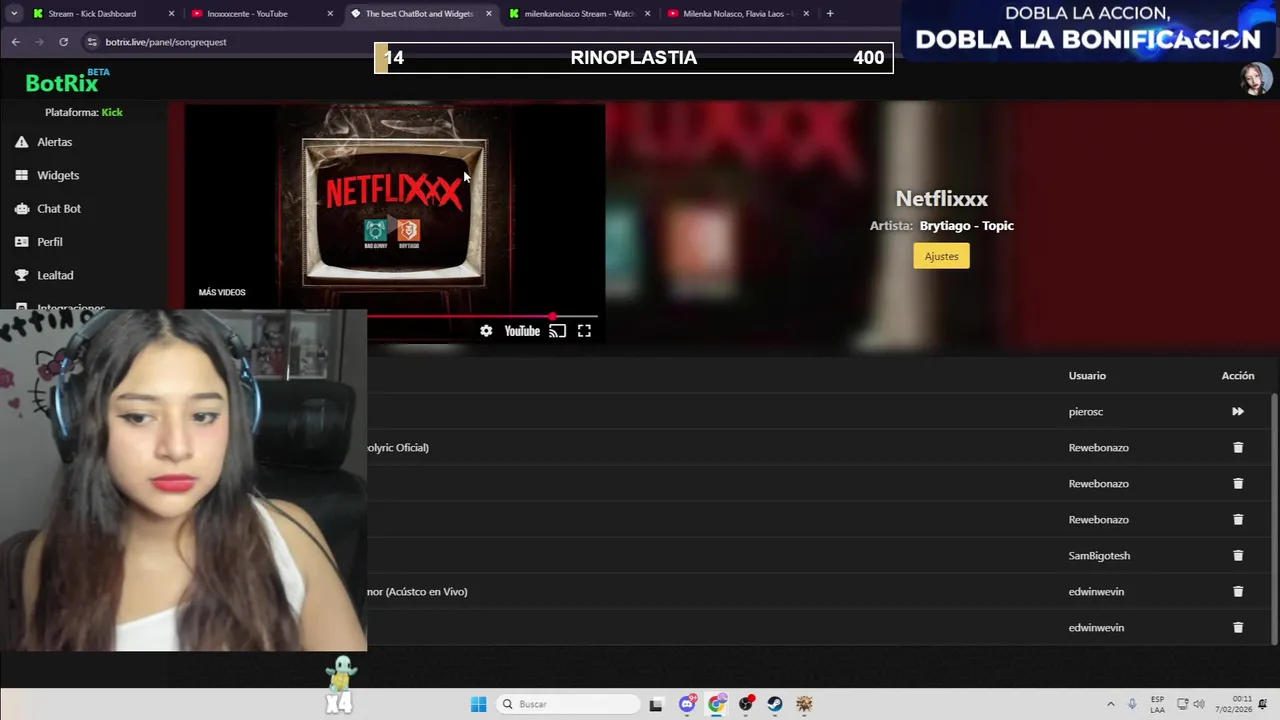Viewport: 1280px width, 720px height.
Task: Go forward in browser history
Action: tap(39, 42)
